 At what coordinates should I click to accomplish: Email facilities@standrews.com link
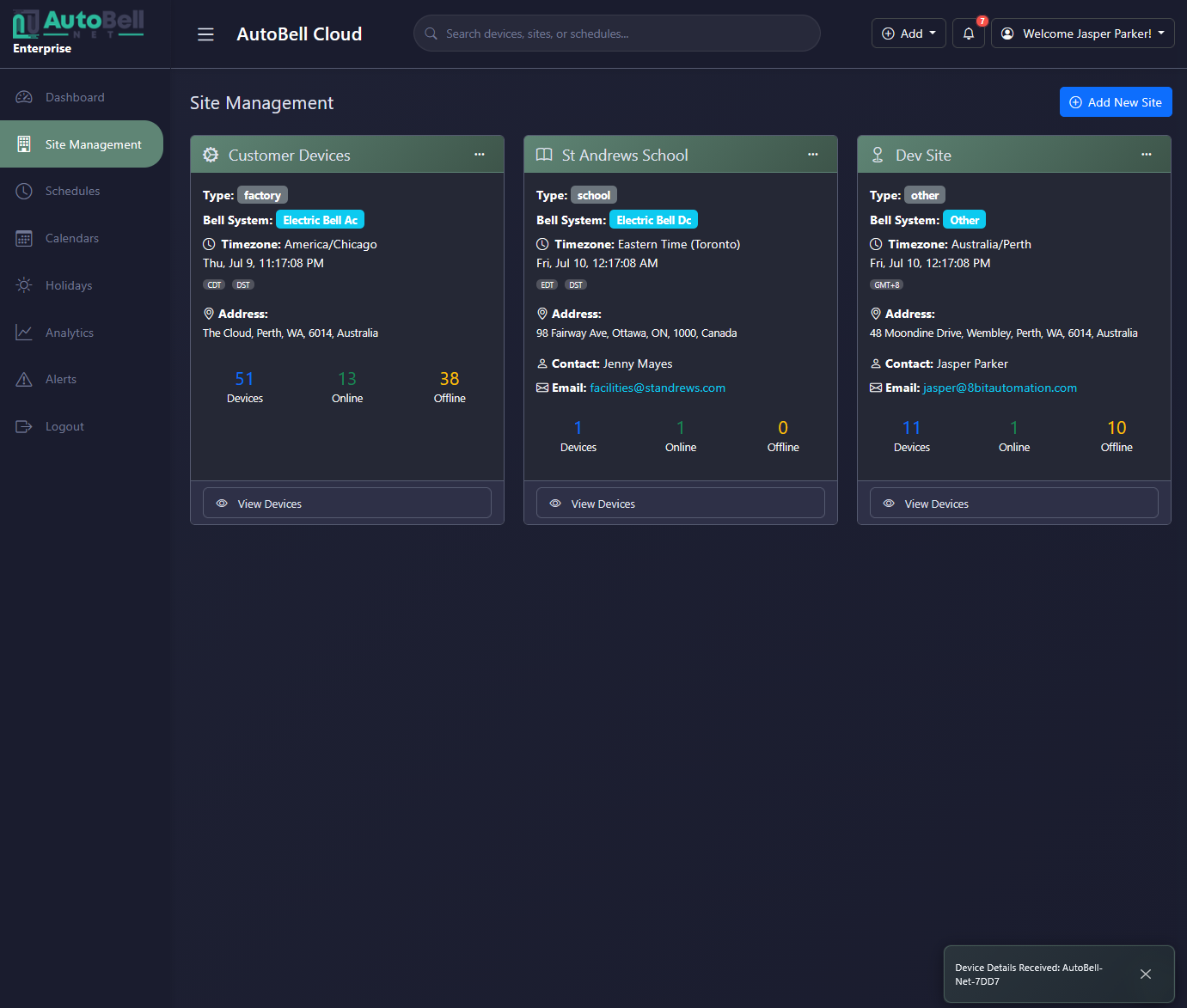click(x=658, y=388)
